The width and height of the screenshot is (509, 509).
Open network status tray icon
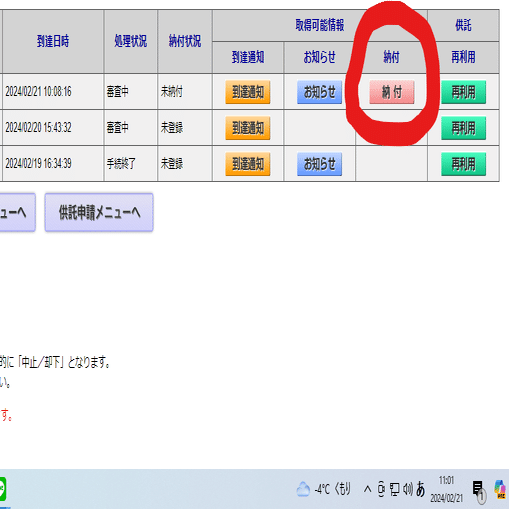click(395, 489)
